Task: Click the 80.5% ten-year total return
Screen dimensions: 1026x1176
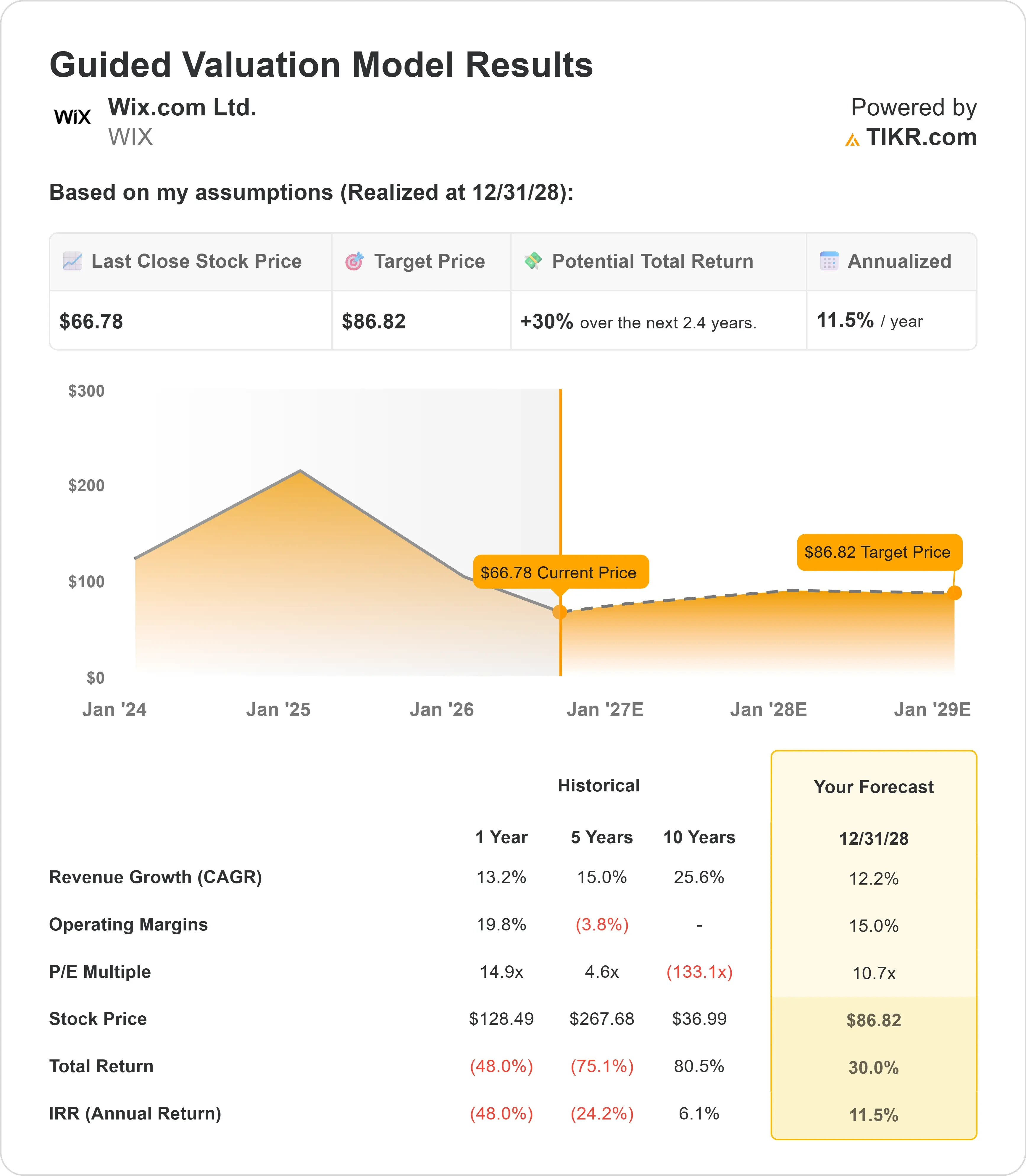Action: pos(699,1066)
